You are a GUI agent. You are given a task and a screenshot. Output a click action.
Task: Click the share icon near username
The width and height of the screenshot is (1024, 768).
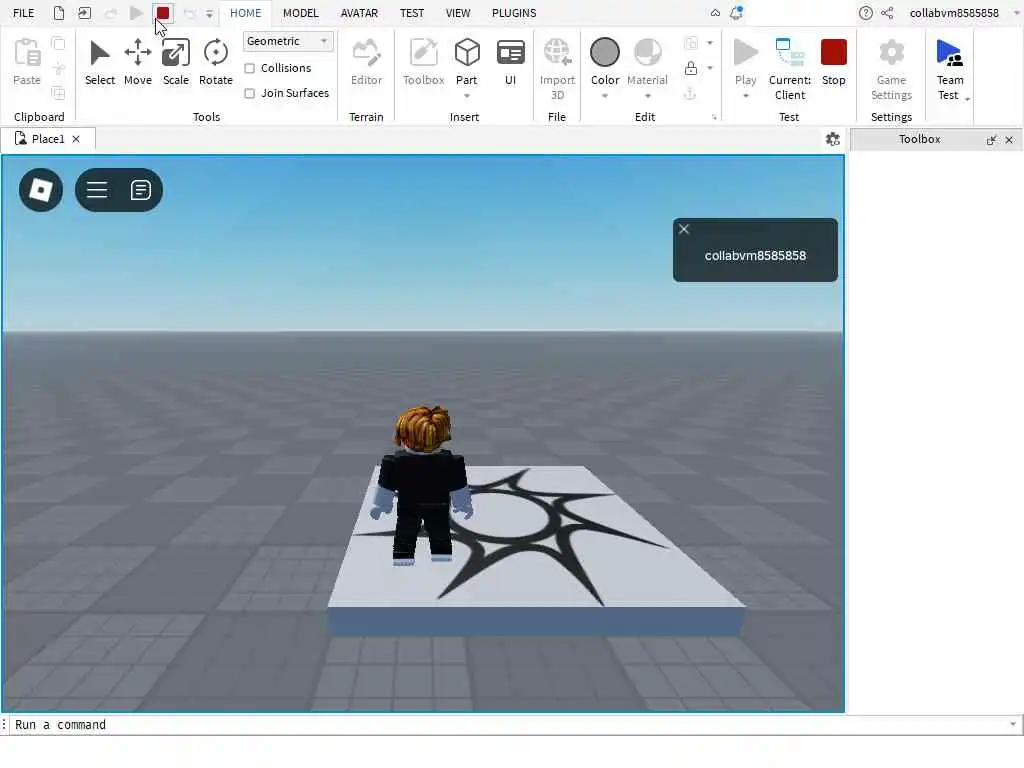pos(887,13)
